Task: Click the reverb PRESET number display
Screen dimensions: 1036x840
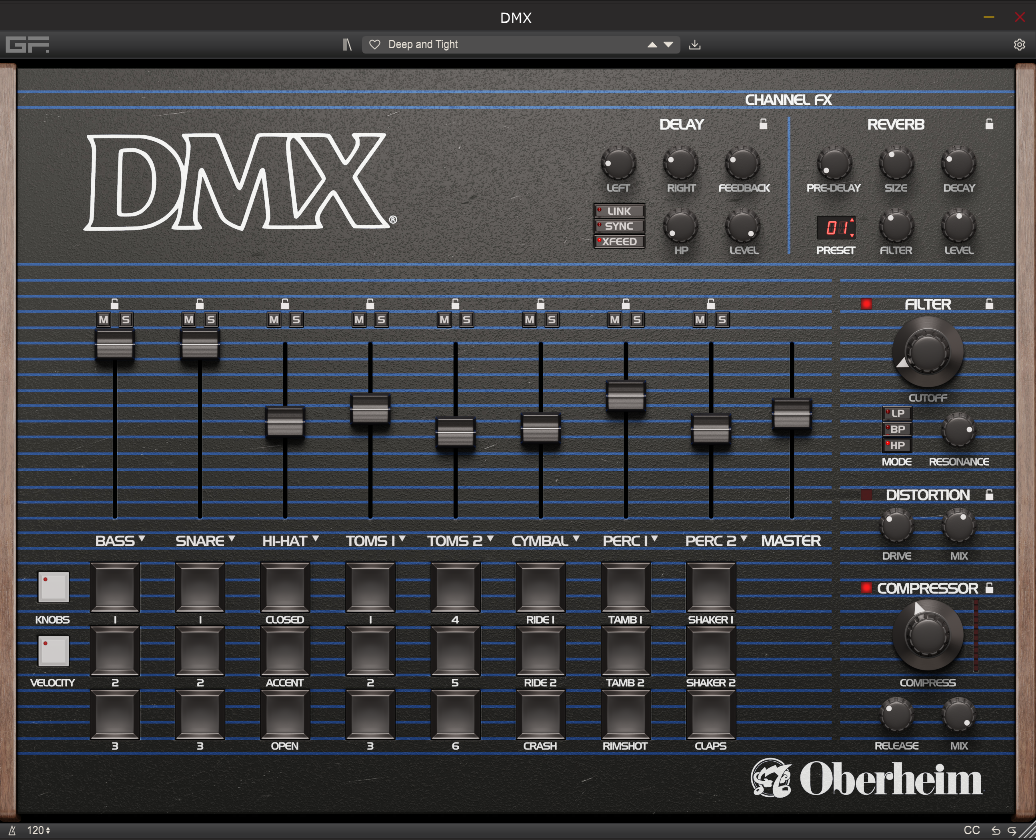Action: click(x=836, y=228)
